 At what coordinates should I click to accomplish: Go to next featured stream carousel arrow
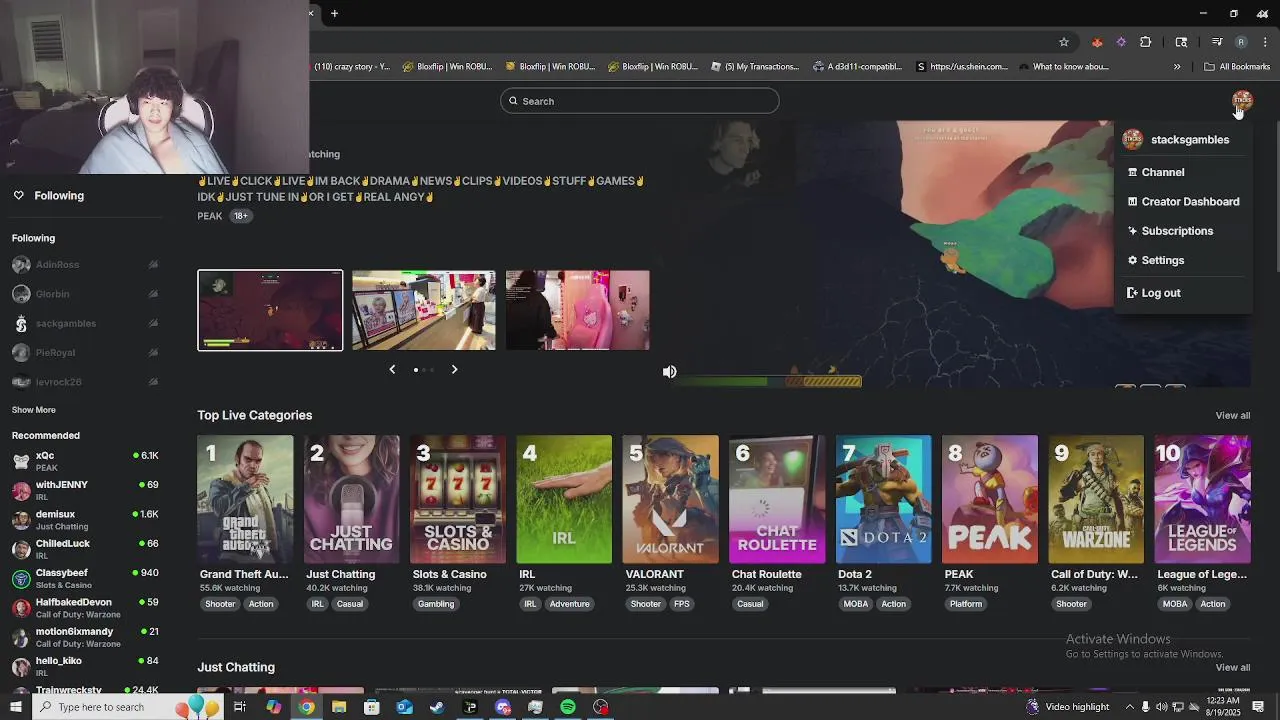coord(454,369)
